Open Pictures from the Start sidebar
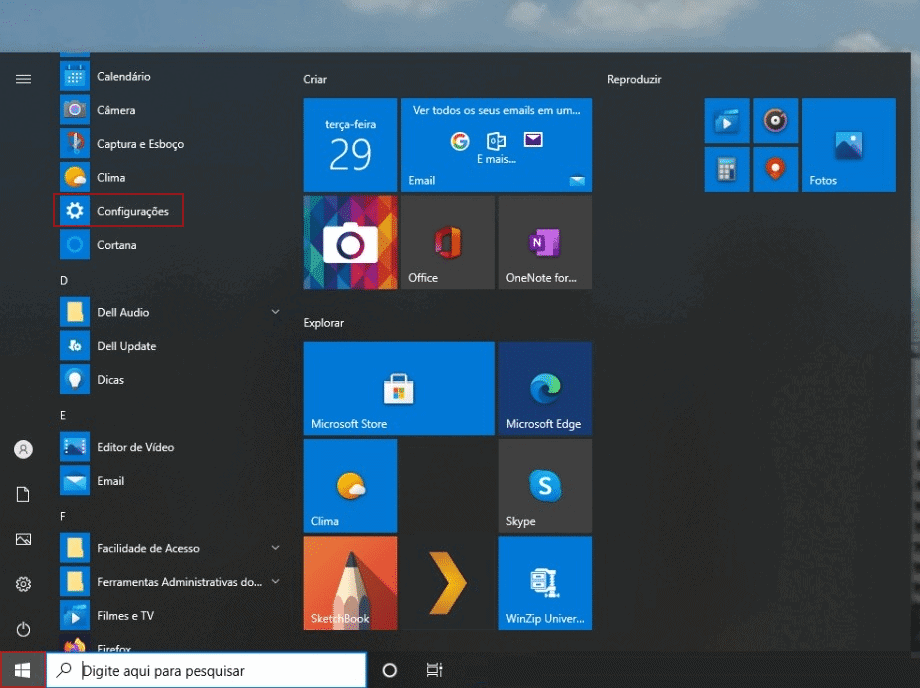Image resolution: width=920 pixels, height=688 pixels. pyautogui.click(x=23, y=539)
